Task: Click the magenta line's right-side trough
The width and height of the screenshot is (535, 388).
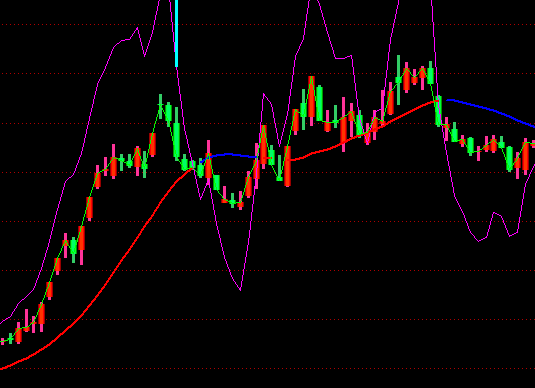Action: (479, 241)
